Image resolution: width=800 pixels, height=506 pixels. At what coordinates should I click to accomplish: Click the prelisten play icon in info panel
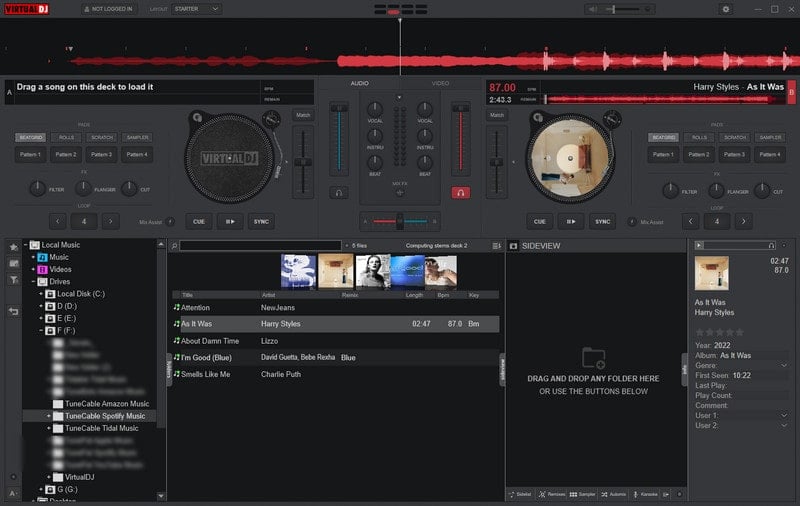(699, 245)
